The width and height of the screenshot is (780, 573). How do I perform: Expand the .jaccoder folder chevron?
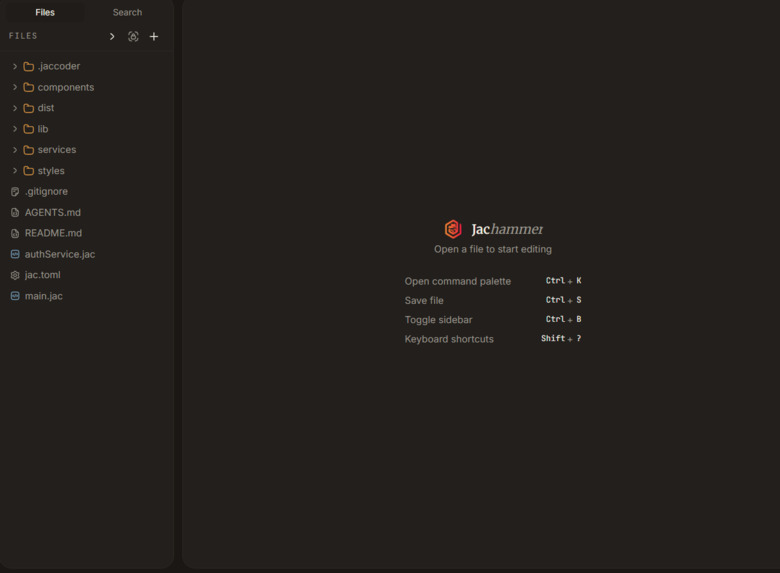[15, 66]
